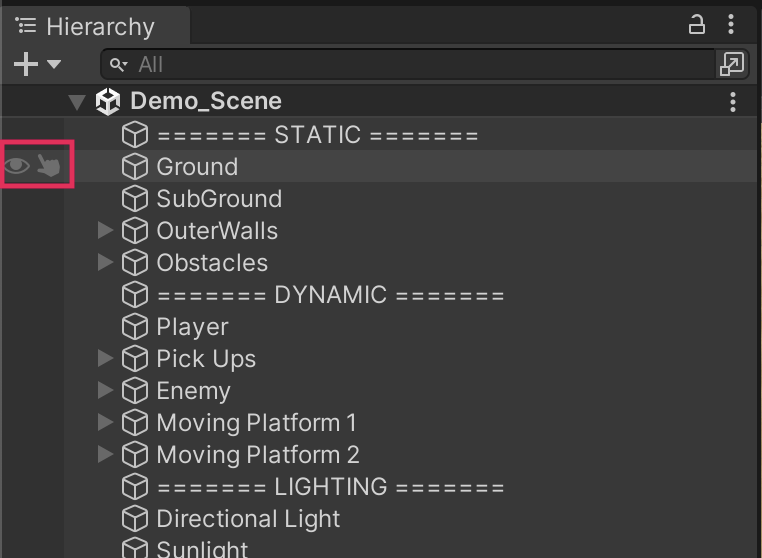This screenshot has height=558, width=762.
Task: Click the search magnifier icon
Action: (x=120, y=64)
